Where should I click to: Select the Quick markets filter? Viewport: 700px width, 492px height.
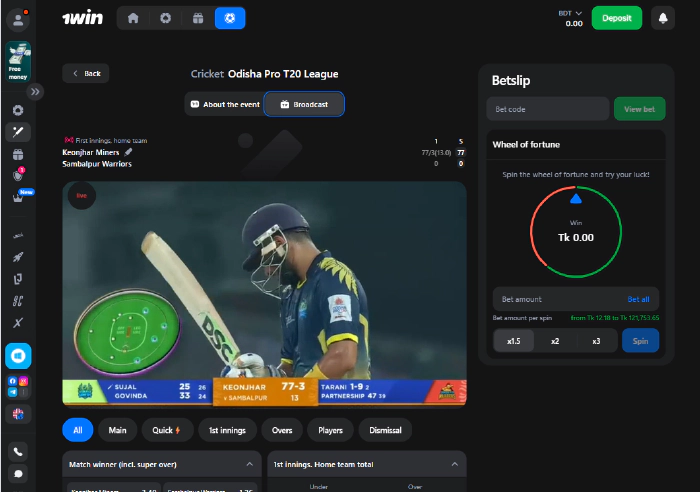pyautogui.click(x=167, y=430)
